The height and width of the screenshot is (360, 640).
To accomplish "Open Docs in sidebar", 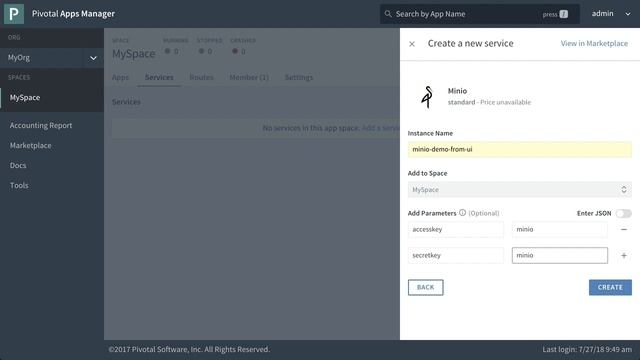I will tap(18, 165).
